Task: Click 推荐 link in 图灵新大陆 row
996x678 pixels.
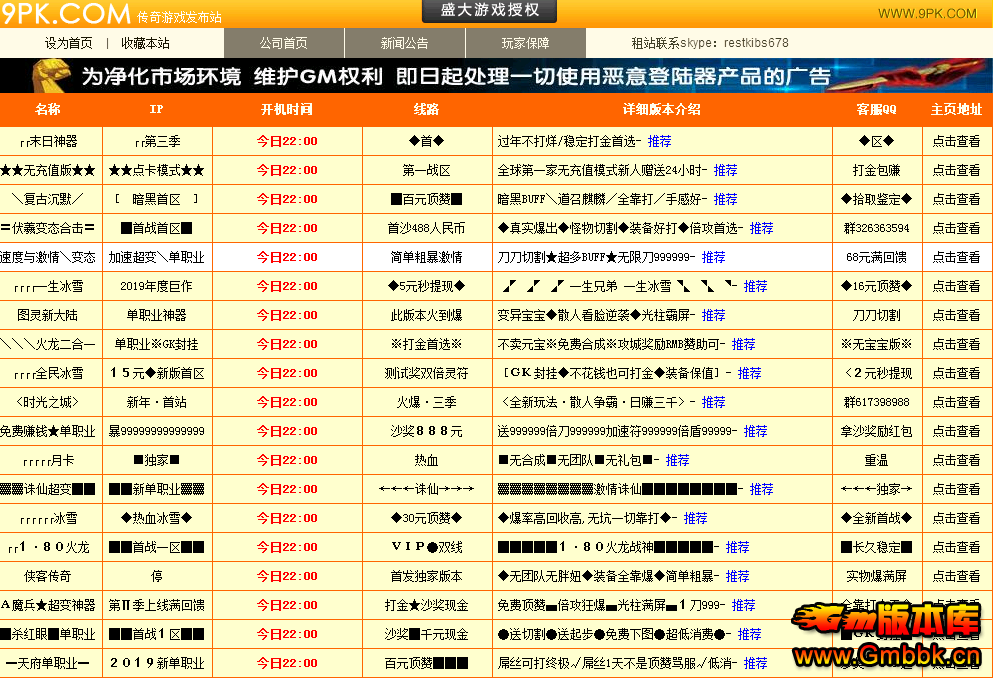Action: click(x=713, y=315)
